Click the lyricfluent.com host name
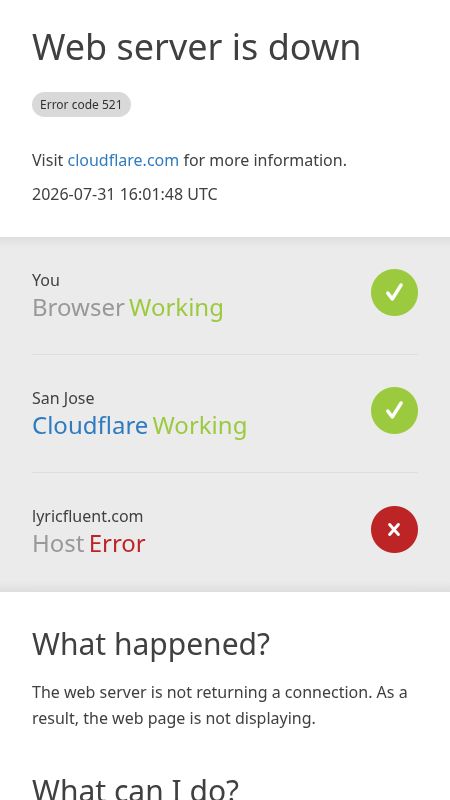450x800 pixels. coord(87,516)
